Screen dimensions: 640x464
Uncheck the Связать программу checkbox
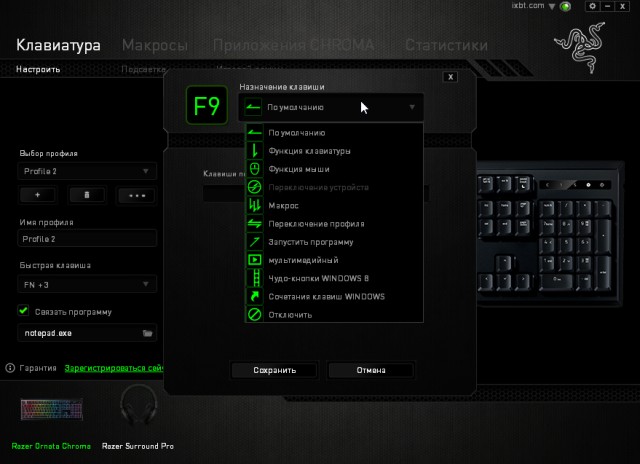click(x=24, y=311)
